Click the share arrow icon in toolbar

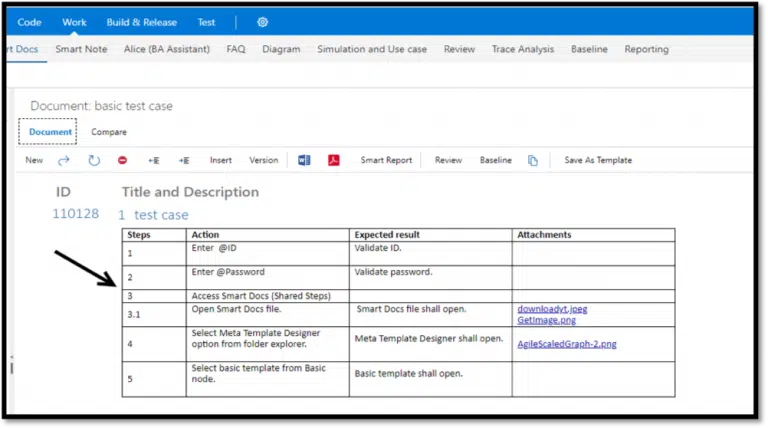(64, 160)
